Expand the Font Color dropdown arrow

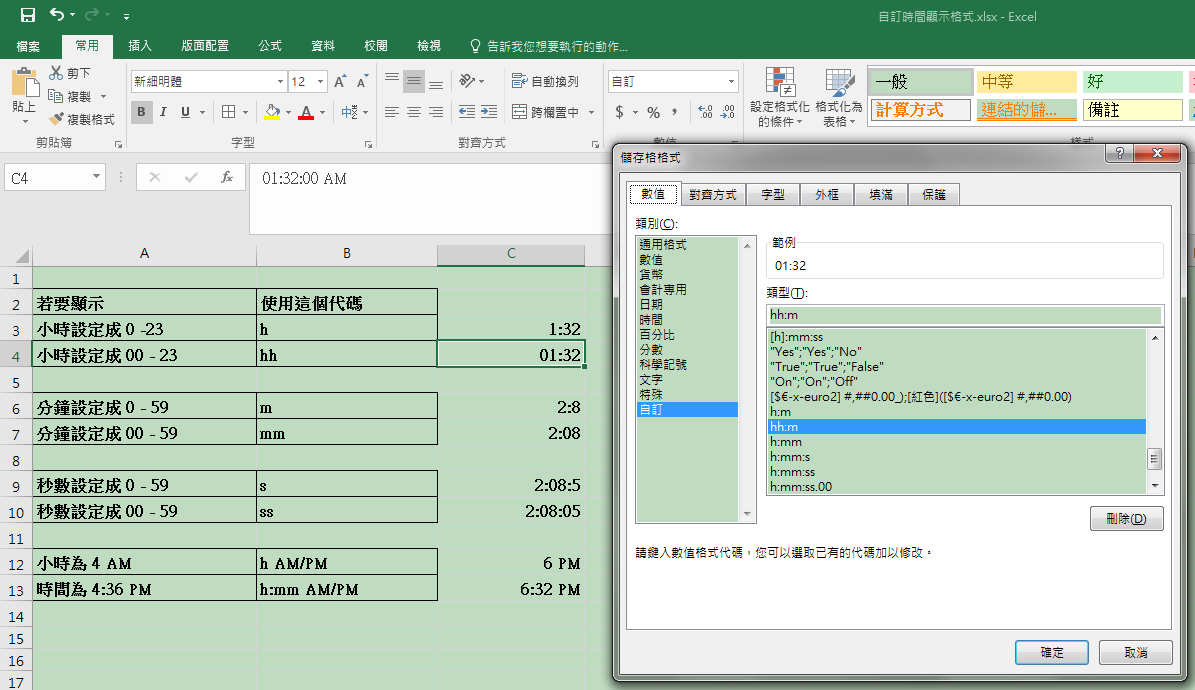click(x=323, y=113)
